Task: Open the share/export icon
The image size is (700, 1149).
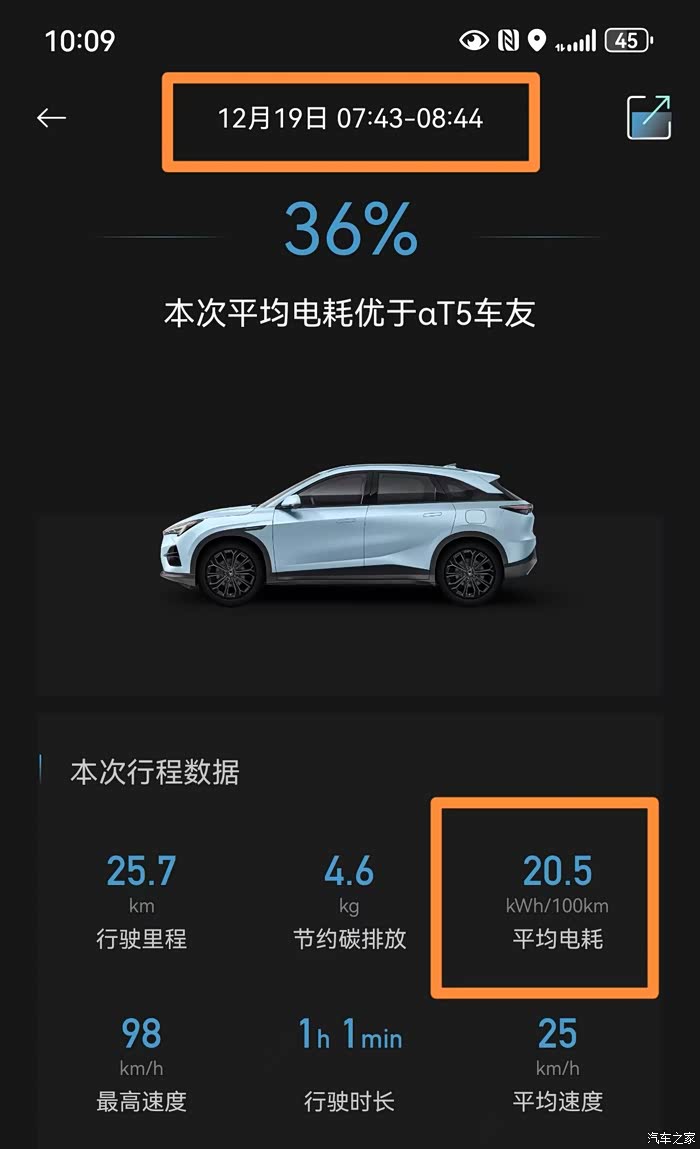Action: coord(649,117)
